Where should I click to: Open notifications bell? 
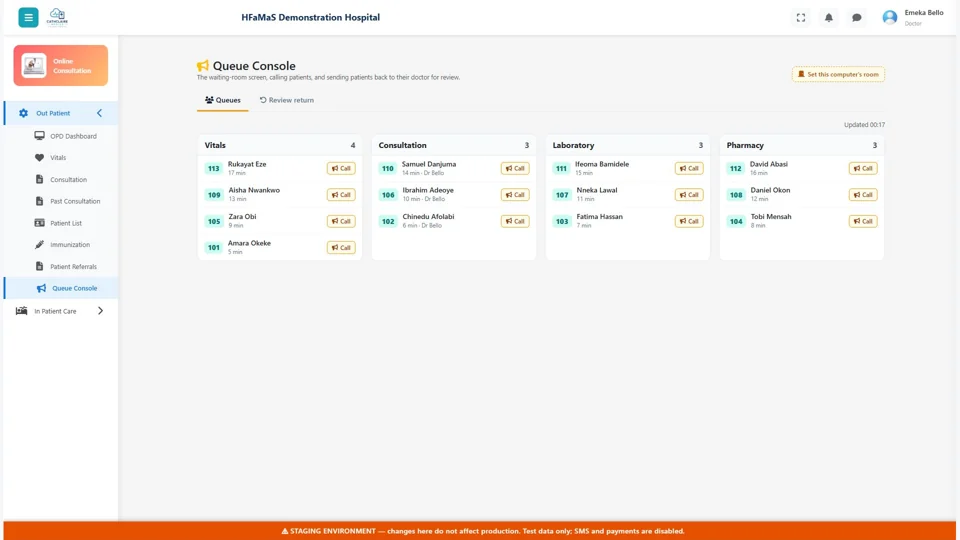828,18
